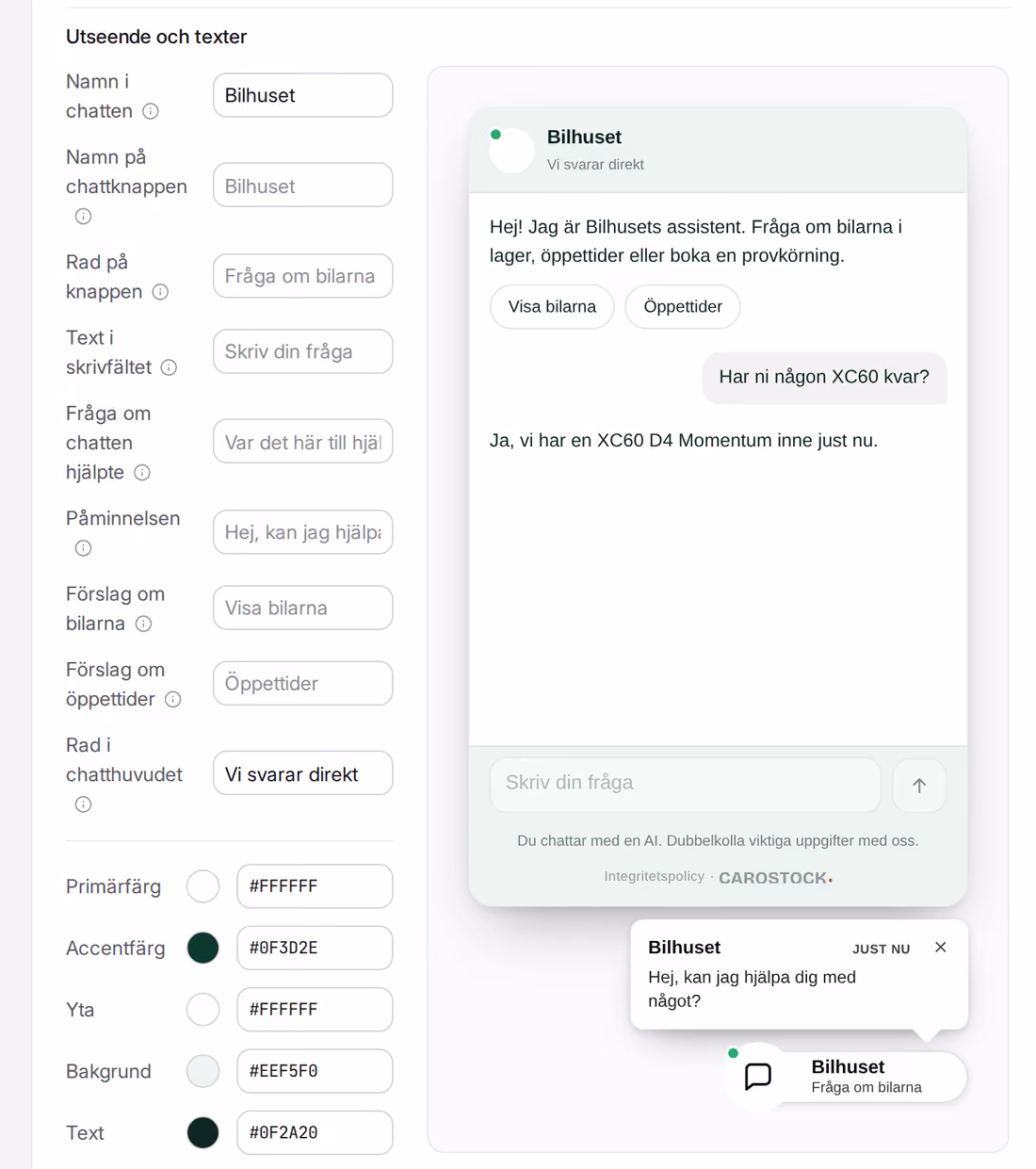The width and height of the screenshot is (1036, 1169).
Task: Click the Öppettider suggestion chip in preview
Action: click(x=683, y=307)
